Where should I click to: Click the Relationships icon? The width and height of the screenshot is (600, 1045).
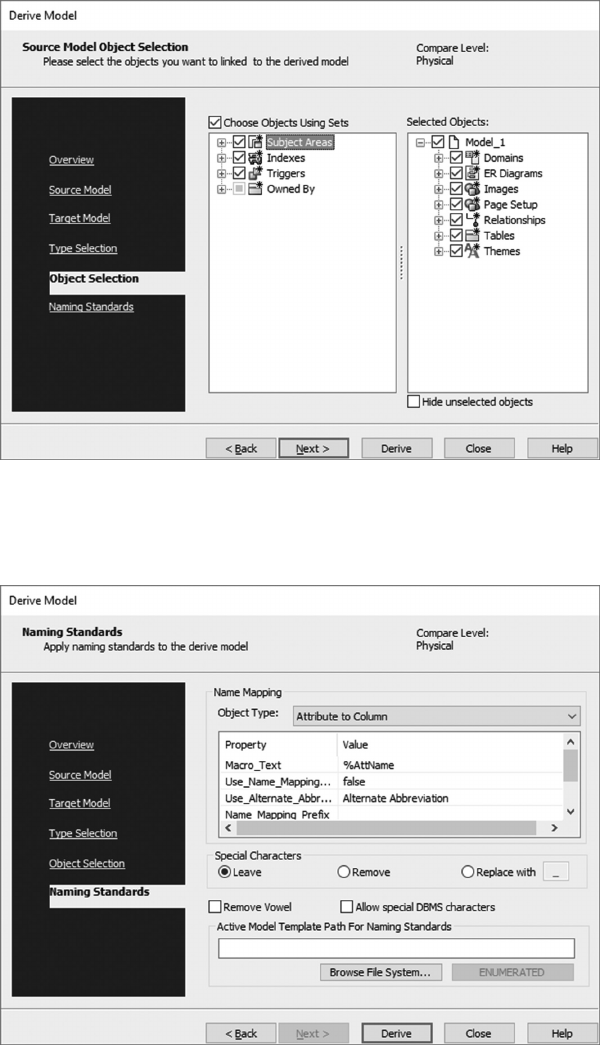coord(472,220)
